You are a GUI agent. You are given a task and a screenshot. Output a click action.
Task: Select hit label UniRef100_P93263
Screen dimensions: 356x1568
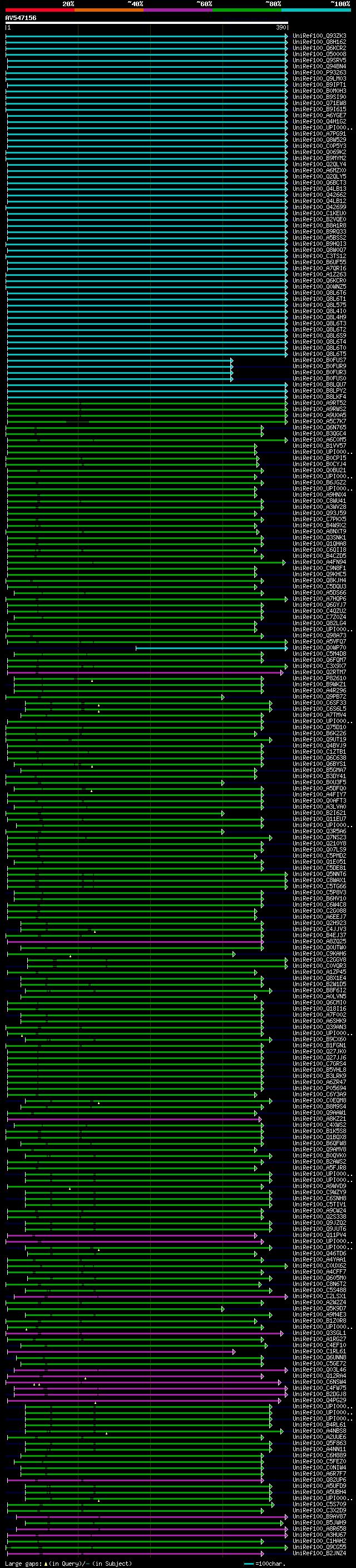tap(319, 72)
